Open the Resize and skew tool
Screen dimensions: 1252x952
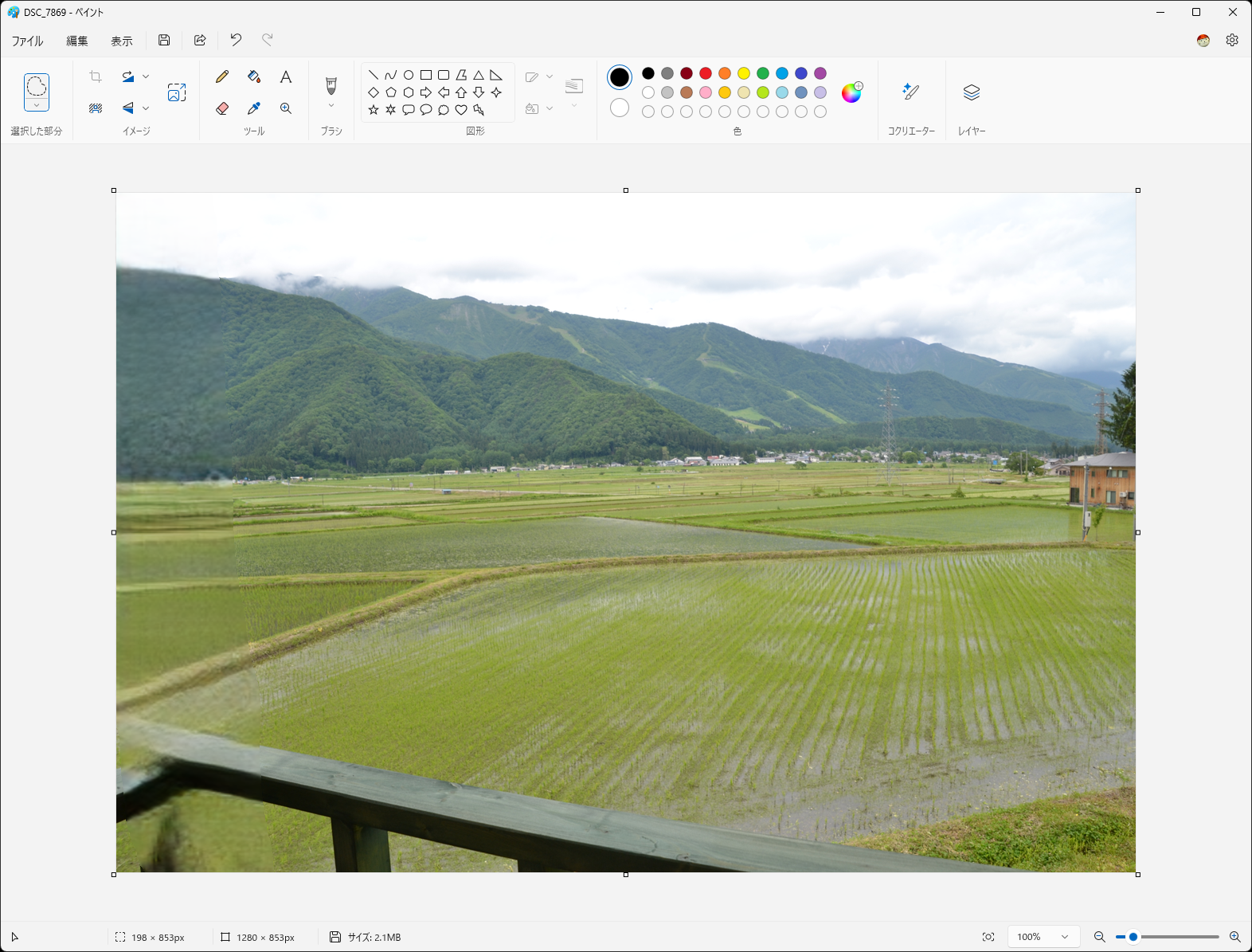pyautogui.click(x=177, y=92)
